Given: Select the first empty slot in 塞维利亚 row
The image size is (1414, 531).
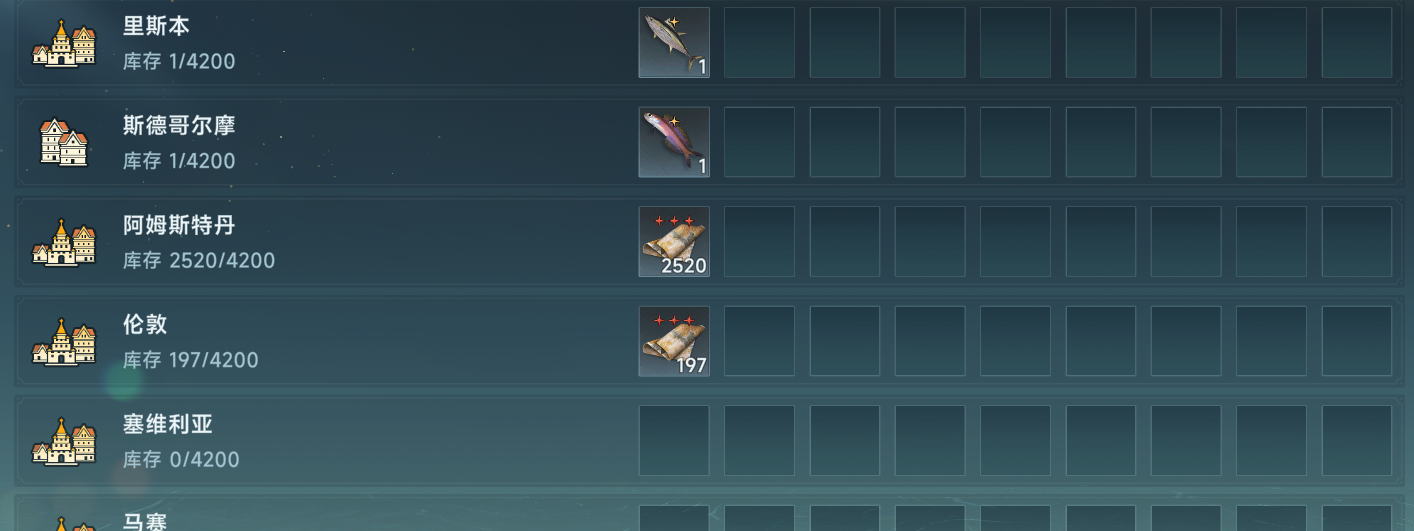Looking at the screenshot, I should click(x=674, y=441).
